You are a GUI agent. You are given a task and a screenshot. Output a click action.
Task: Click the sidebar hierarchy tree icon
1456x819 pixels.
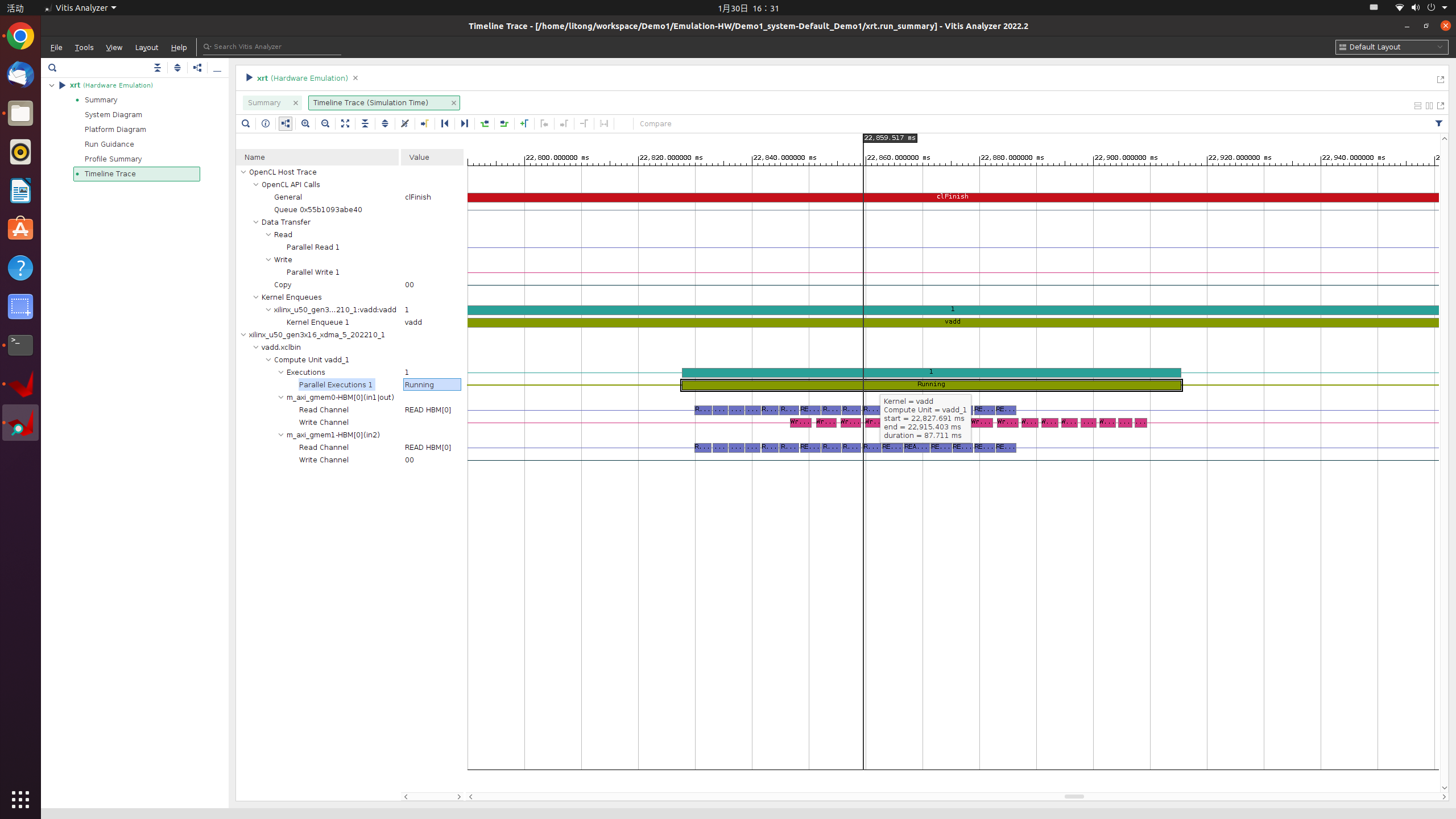(x=197, y=68)
